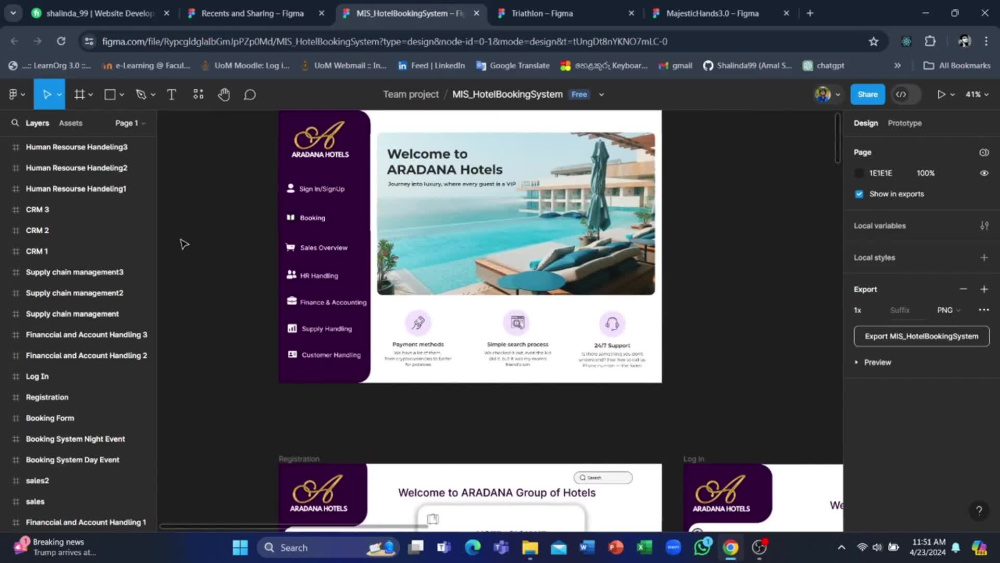Screen dimensions: 1000x563
Task: Add export setting with plus icon
Action: coord(984,289)
